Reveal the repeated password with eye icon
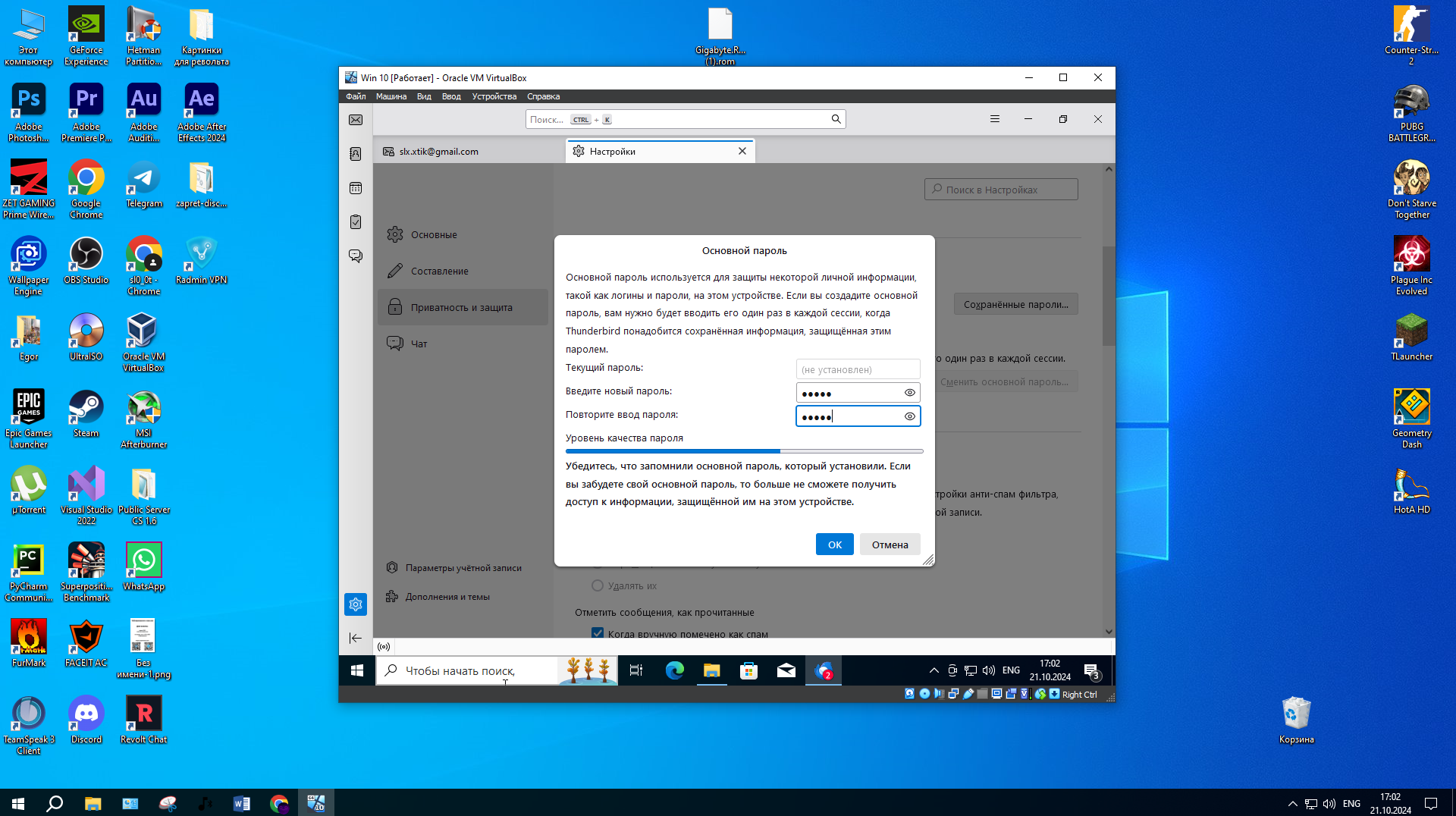 [x=909, y=416]
